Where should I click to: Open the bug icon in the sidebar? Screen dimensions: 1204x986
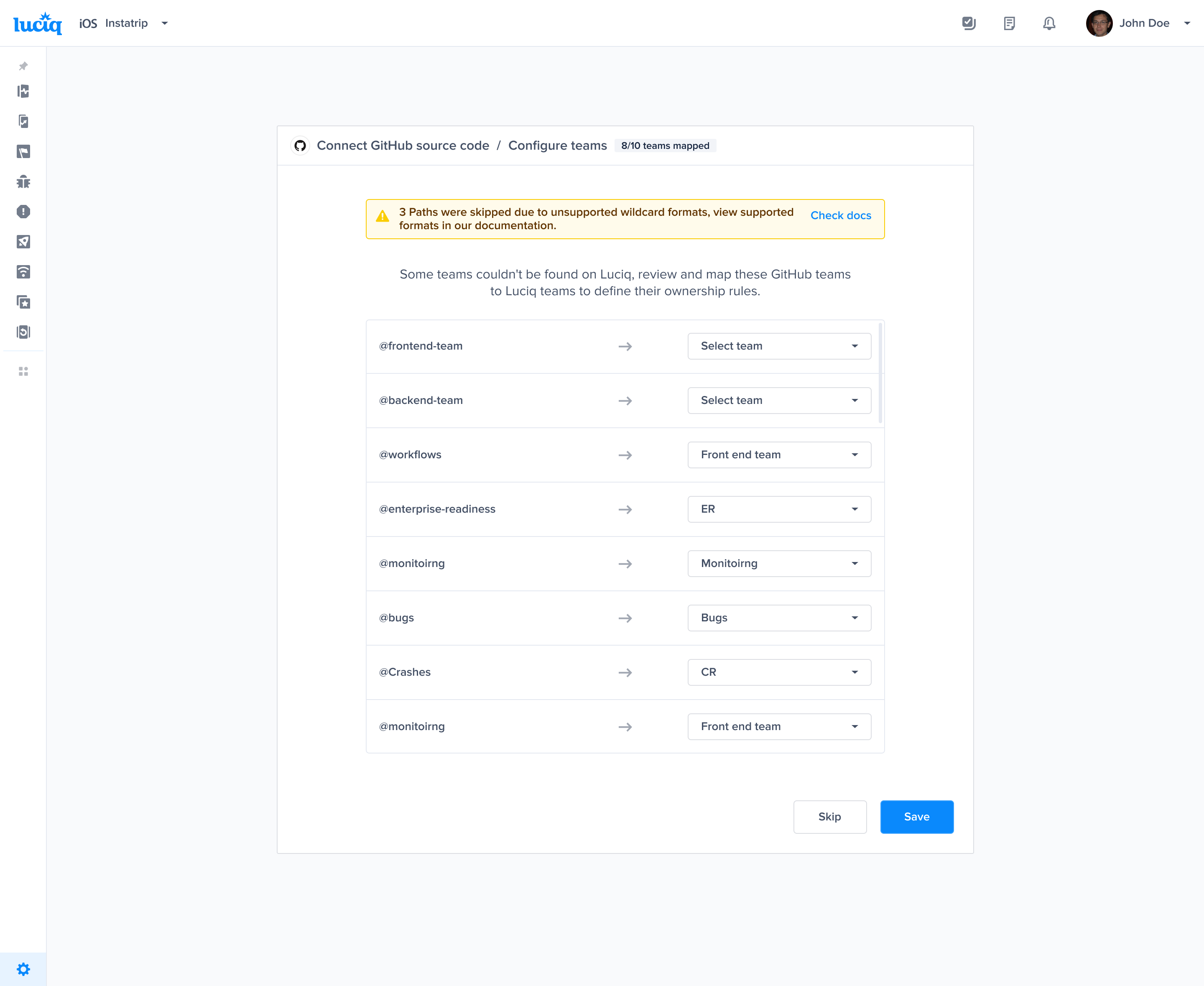pyautogui.click(x=23, y=182)
